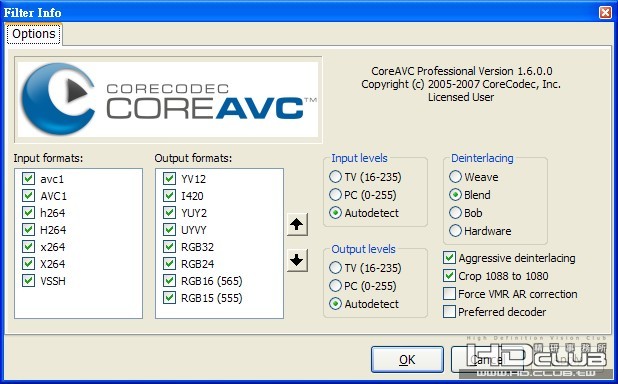Toggle the uppercase AVC1 input format
The height and width of the screenshot is (384, 618).
point(28,196)
